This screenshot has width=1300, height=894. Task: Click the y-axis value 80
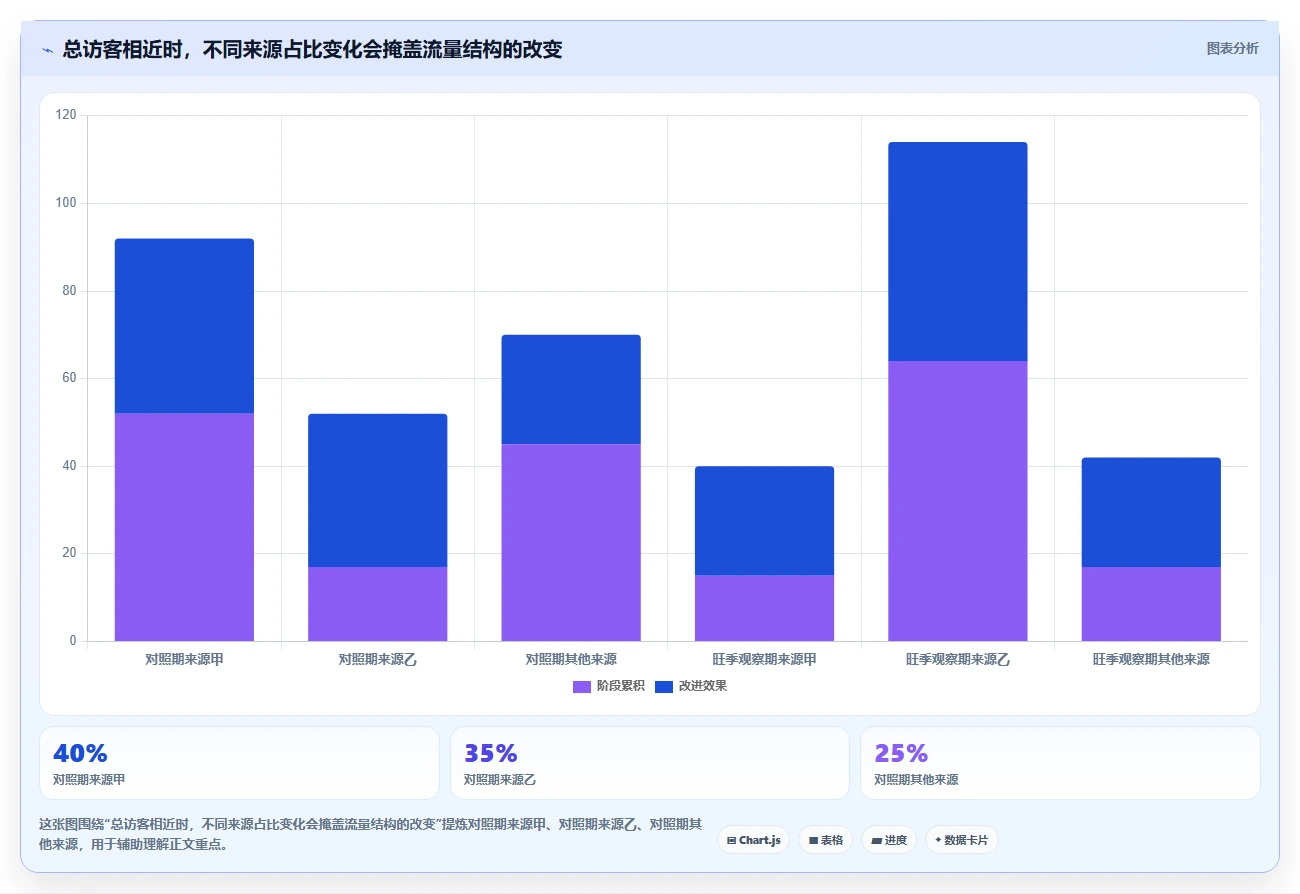pyautogui.click(x=69, y=291)
